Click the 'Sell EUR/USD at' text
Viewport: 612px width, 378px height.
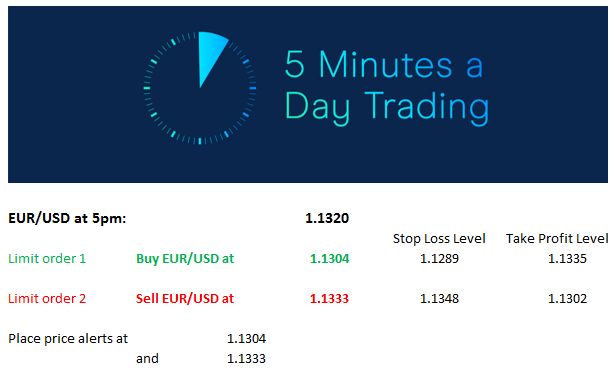click(x=185, y=299)
